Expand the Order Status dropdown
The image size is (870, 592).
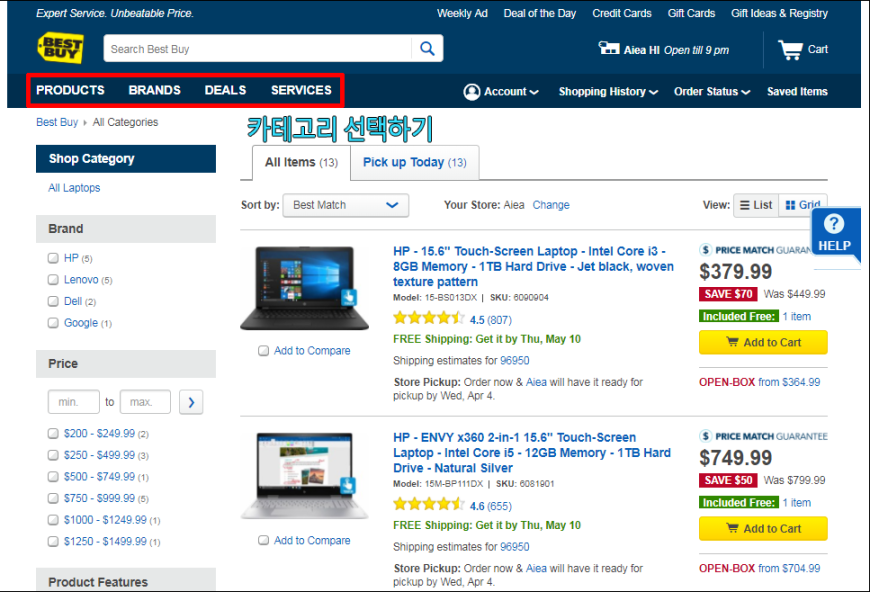tap(712, 92)
